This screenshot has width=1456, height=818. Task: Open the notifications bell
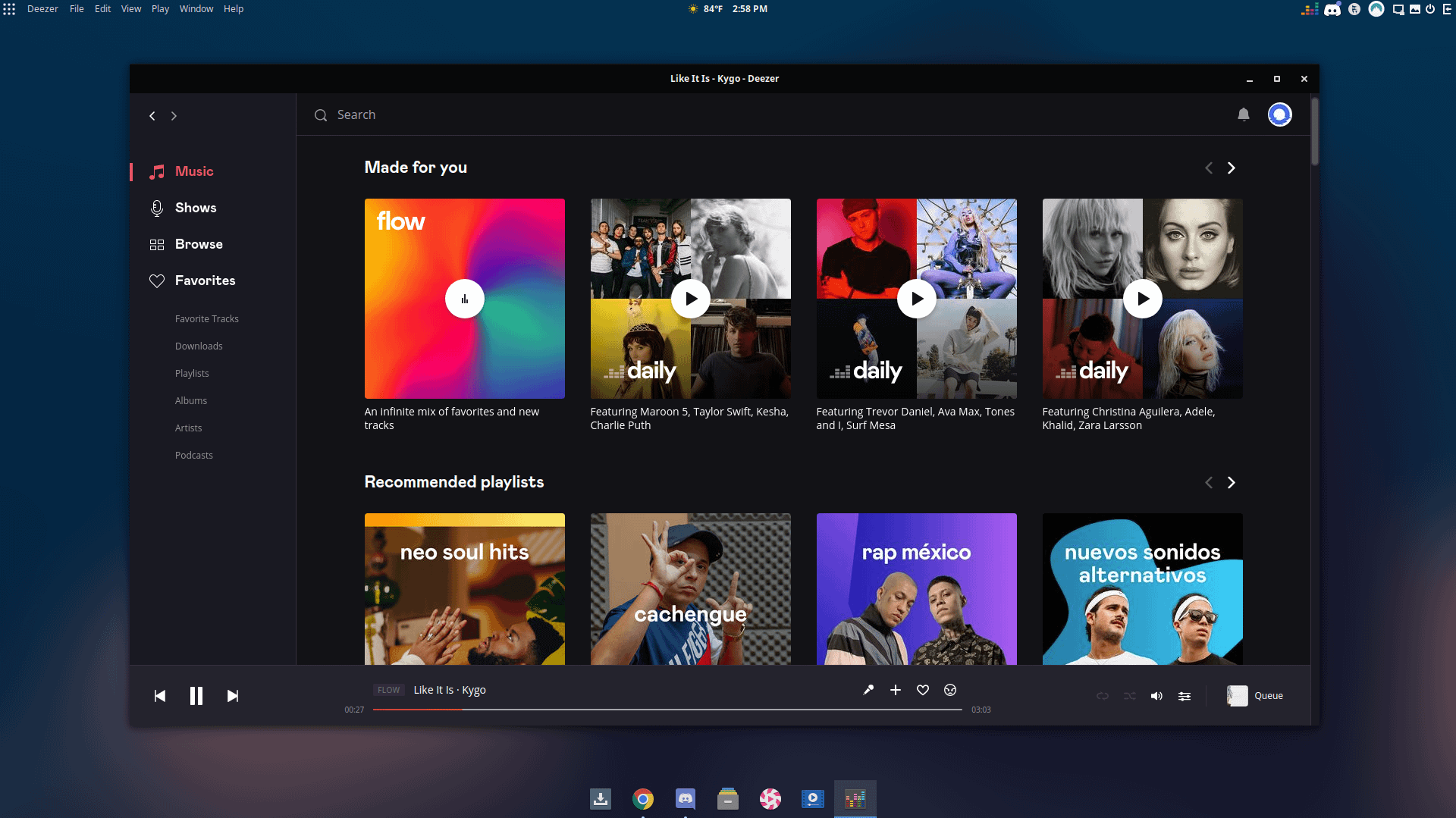[x=1244, y=114]
